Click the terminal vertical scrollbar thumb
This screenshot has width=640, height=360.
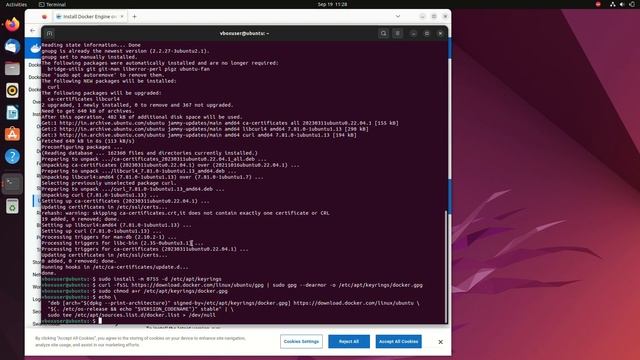(x=446, y=266)
